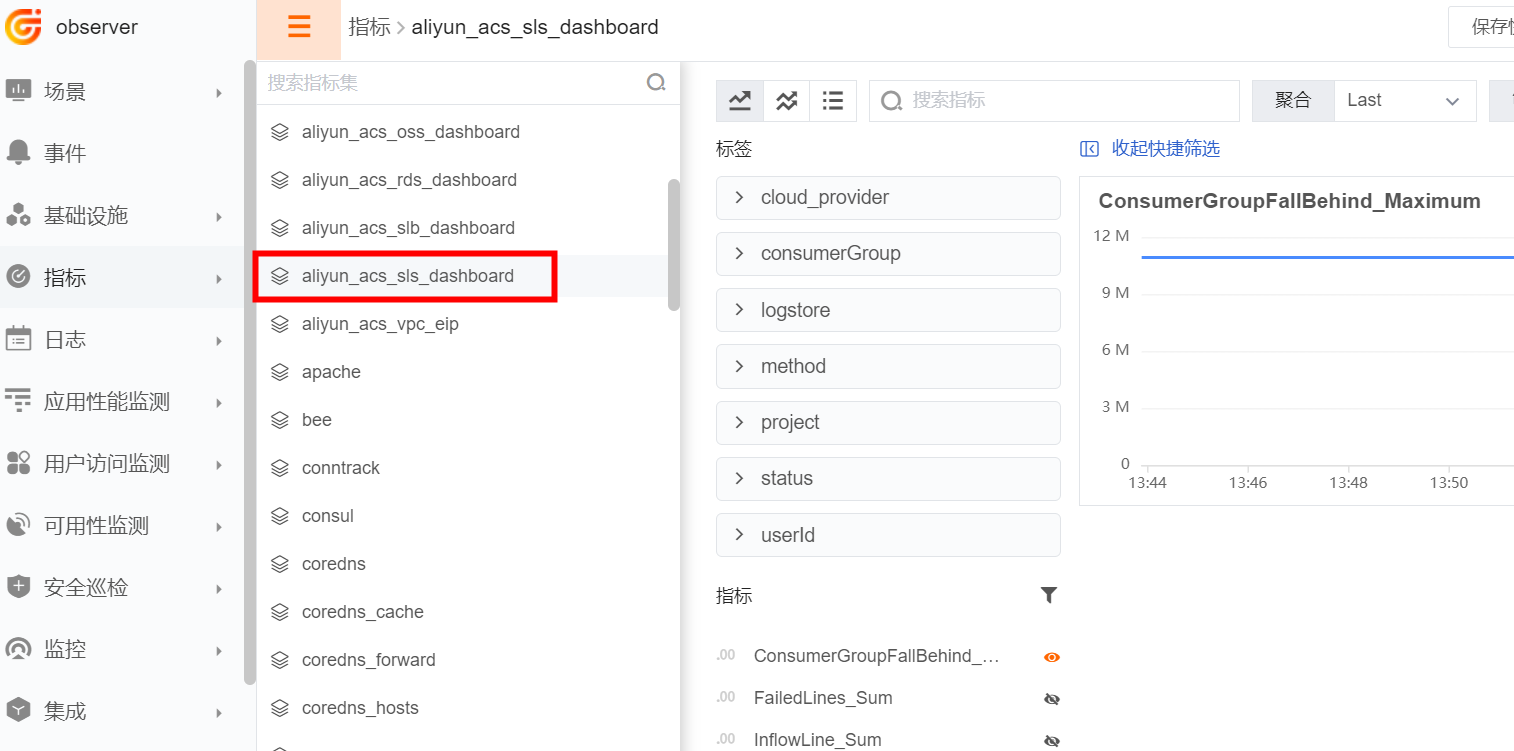Click the search magnifier in metric set box
Image resolution: width=1514 pixels, height=751 pixels.
tap(656, 83)
